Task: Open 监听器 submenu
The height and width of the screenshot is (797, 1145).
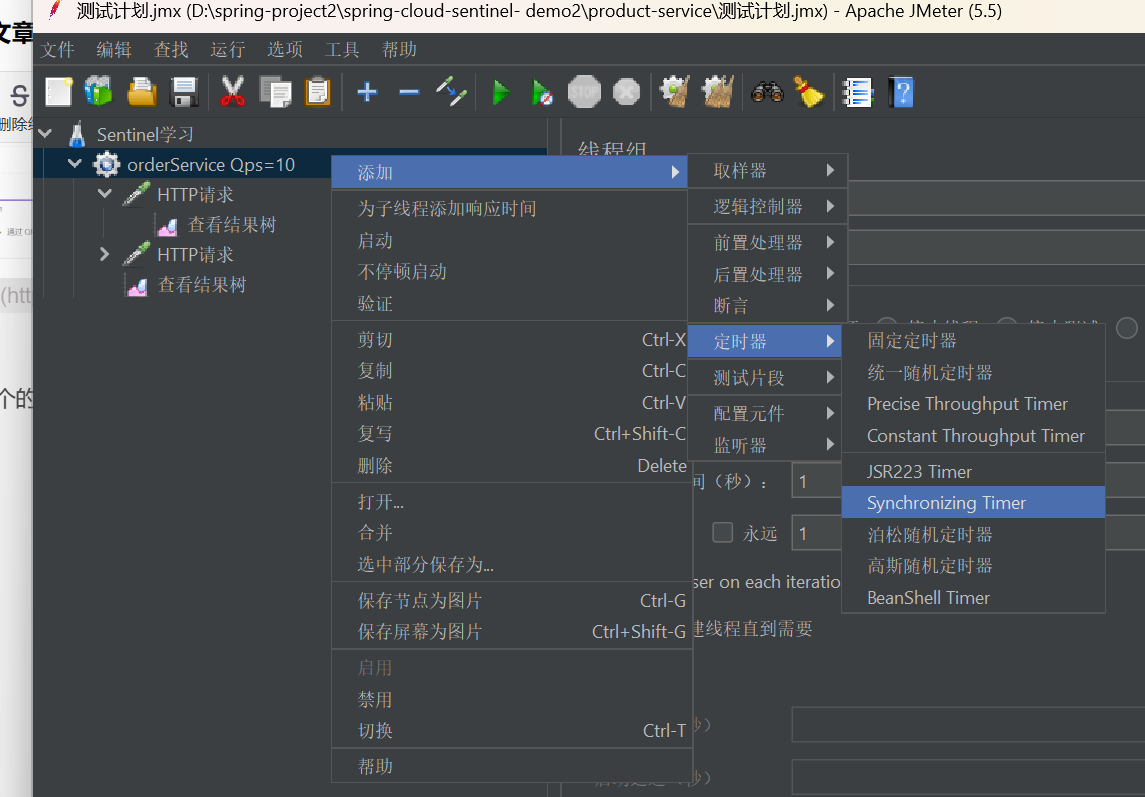Action: 767,445
